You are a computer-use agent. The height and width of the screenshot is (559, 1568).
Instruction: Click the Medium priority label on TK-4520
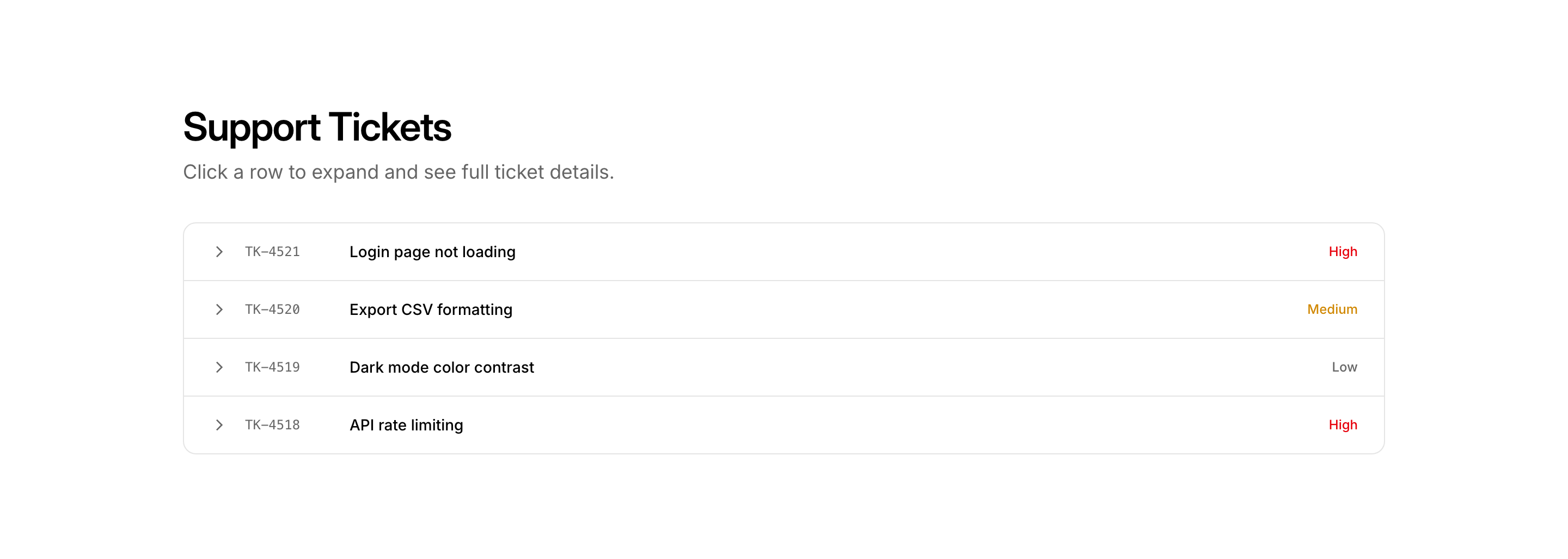1332,309
